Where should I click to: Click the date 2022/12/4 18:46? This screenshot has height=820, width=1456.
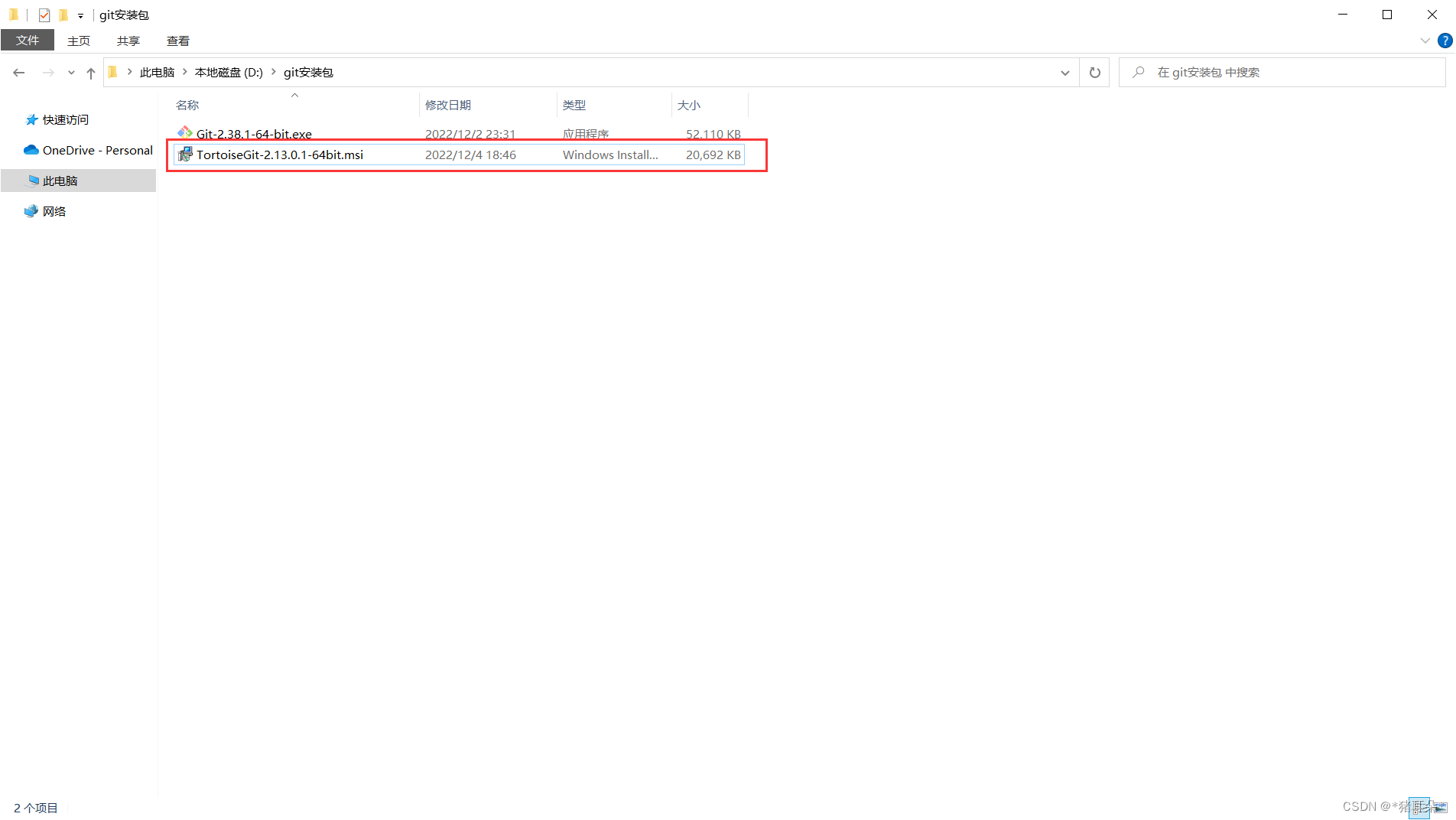click(470, 155)
